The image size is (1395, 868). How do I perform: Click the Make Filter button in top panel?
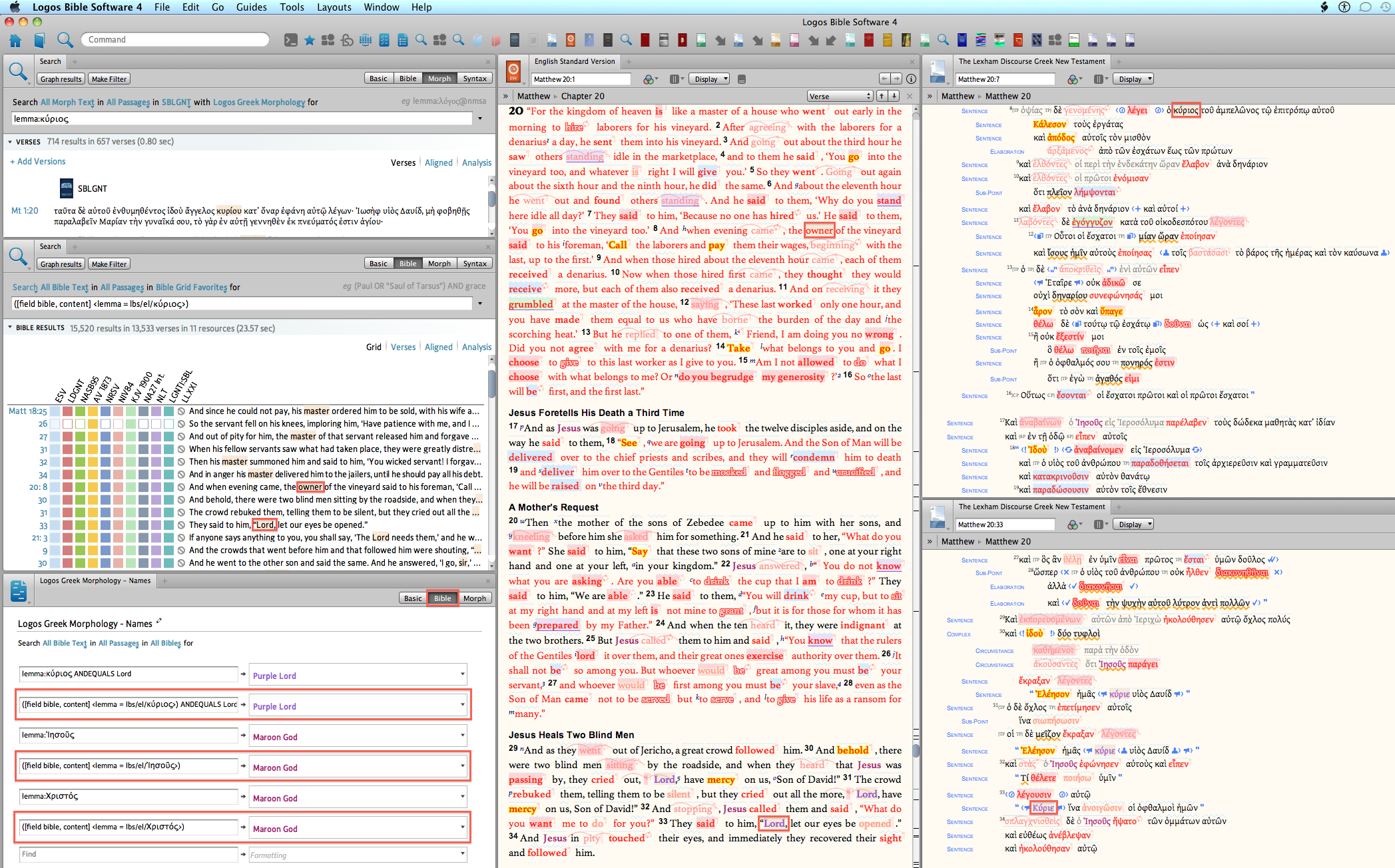coord(109,79)
